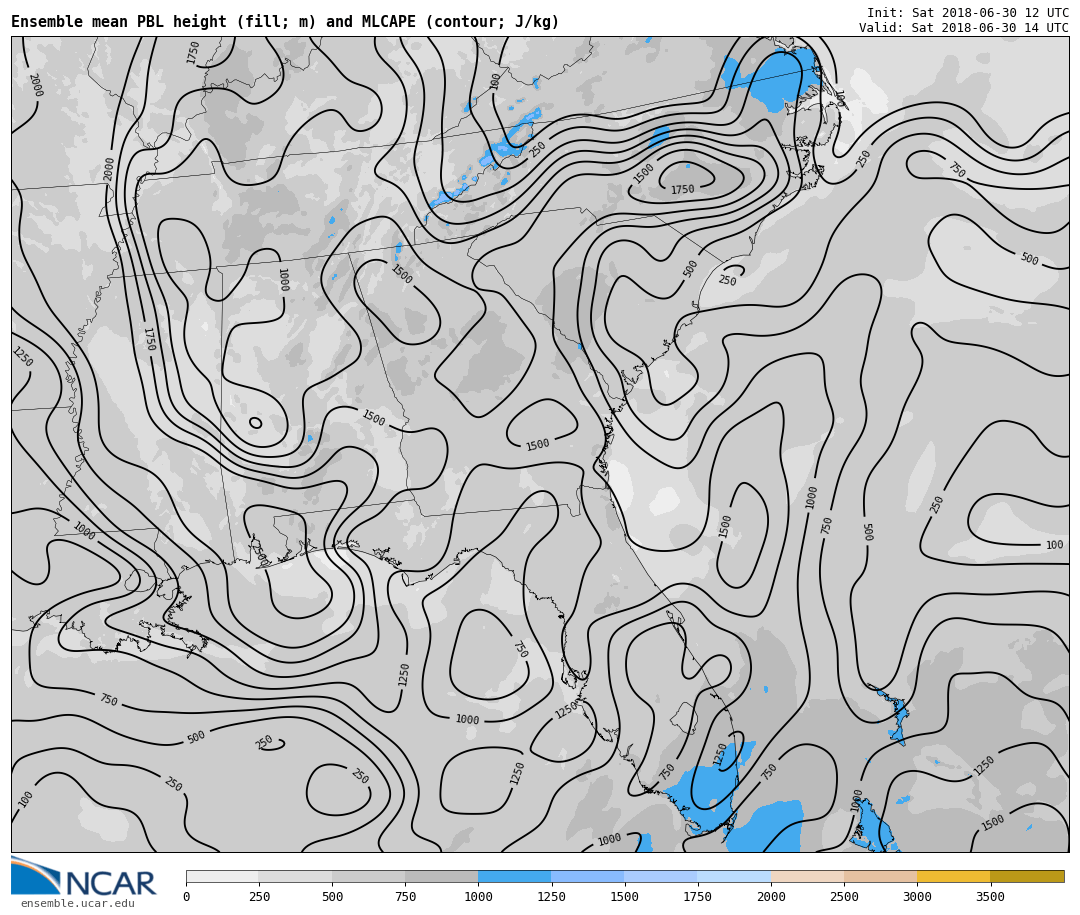This screenshot has height=915, width=1080.
Task: Click the Valid time stamp text
Action: tap(963, 28)
